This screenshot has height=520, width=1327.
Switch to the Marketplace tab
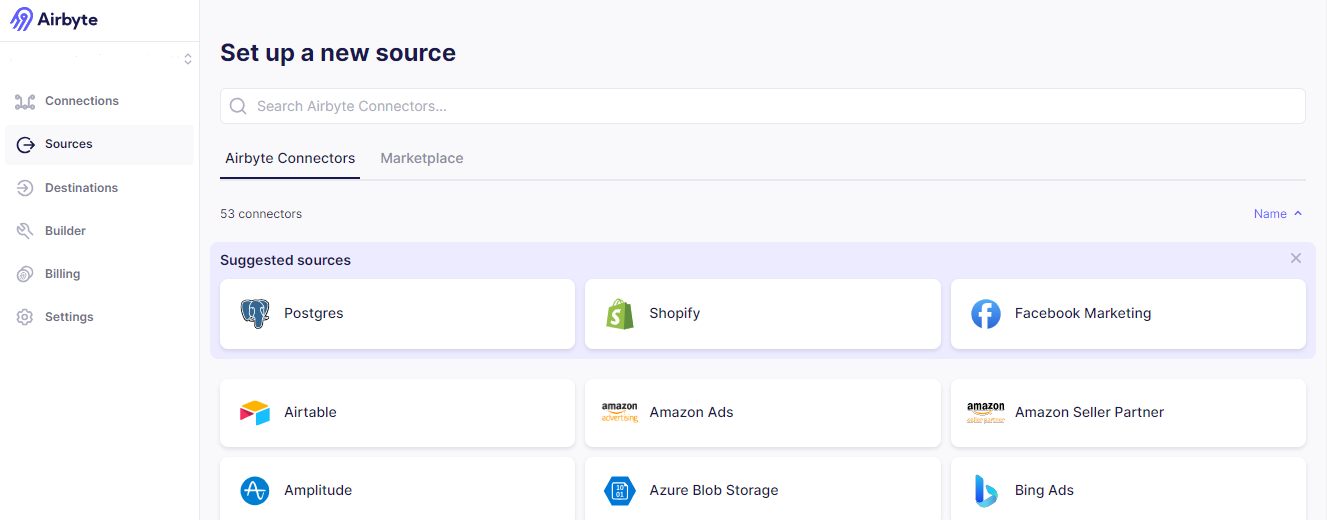[422, 158]
